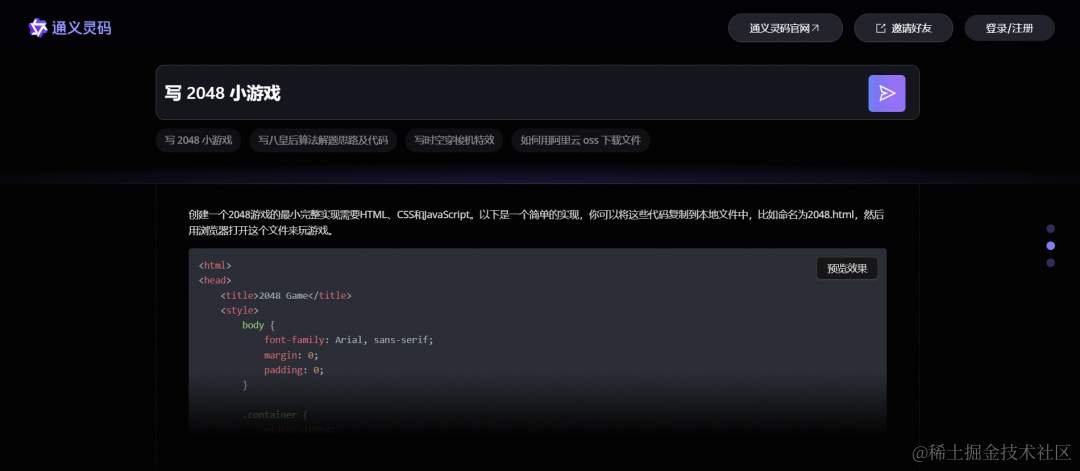Click the 邀请好友 button

point(903,28)
